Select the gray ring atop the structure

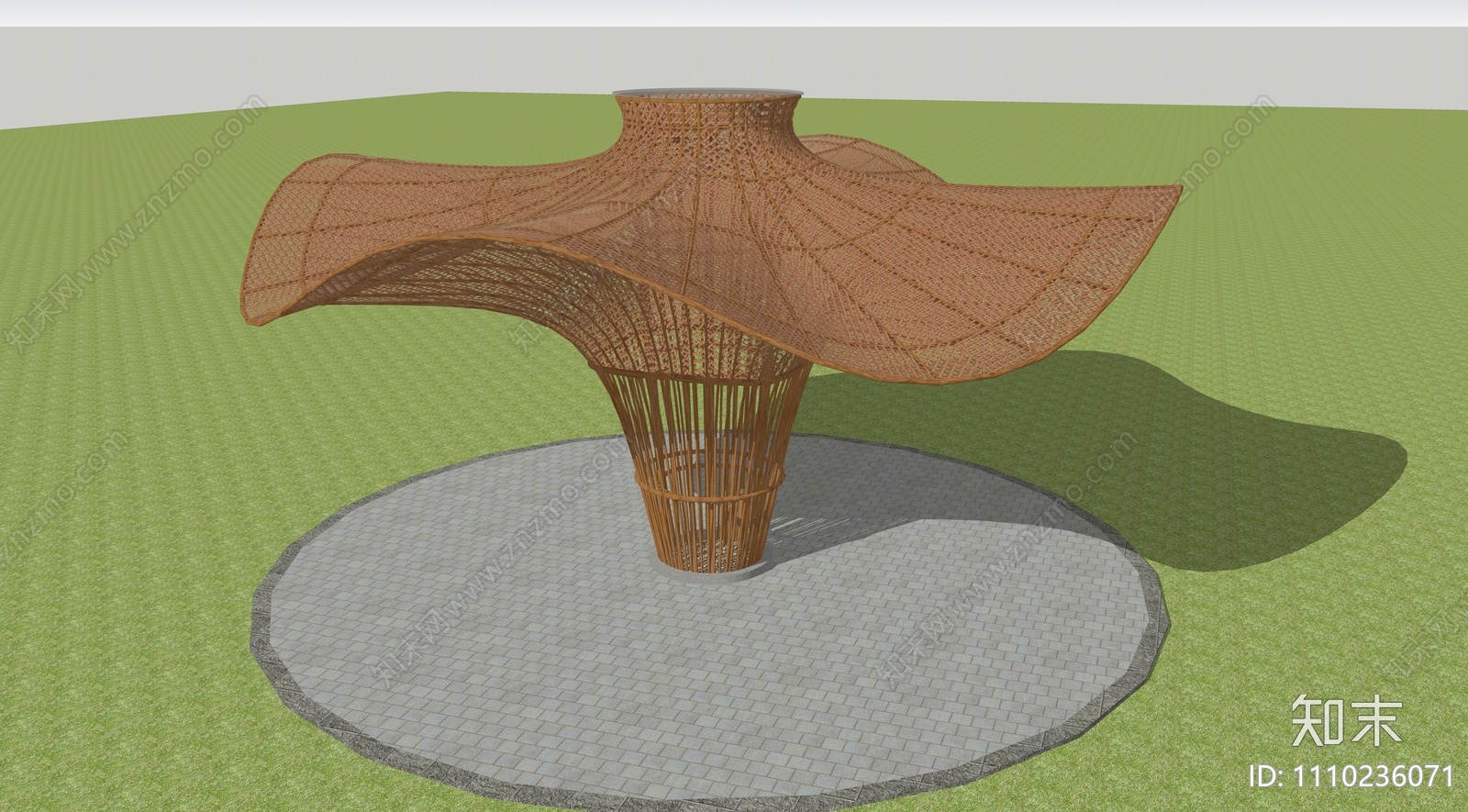pyautogui.click(x=709, y=93)
